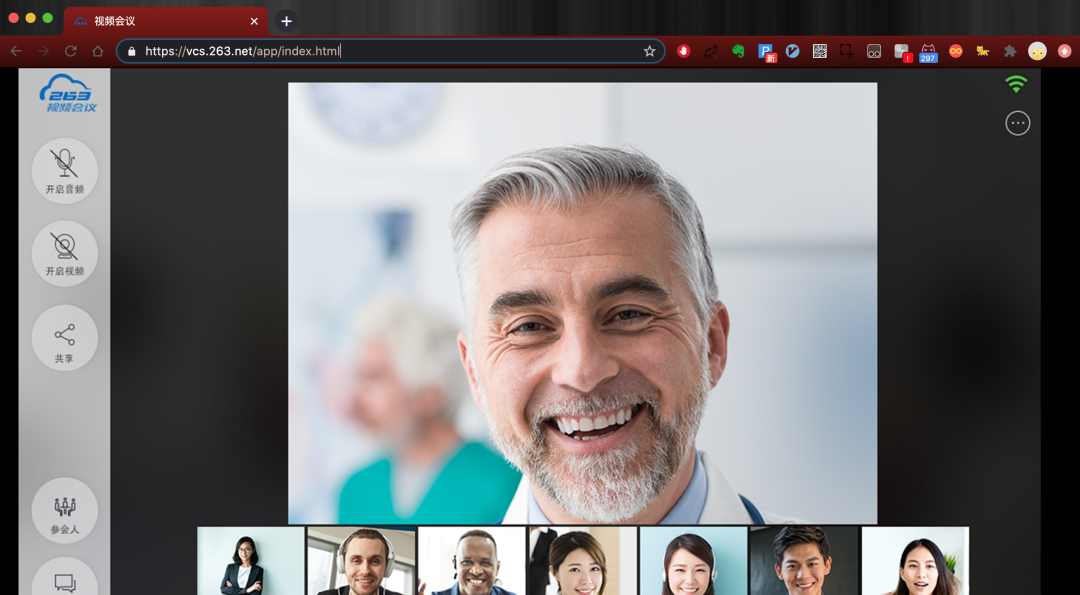This screenshot has height=595, width=1080.
Task: Open the red hand ad-blocker extension
Action: [683, 51]
